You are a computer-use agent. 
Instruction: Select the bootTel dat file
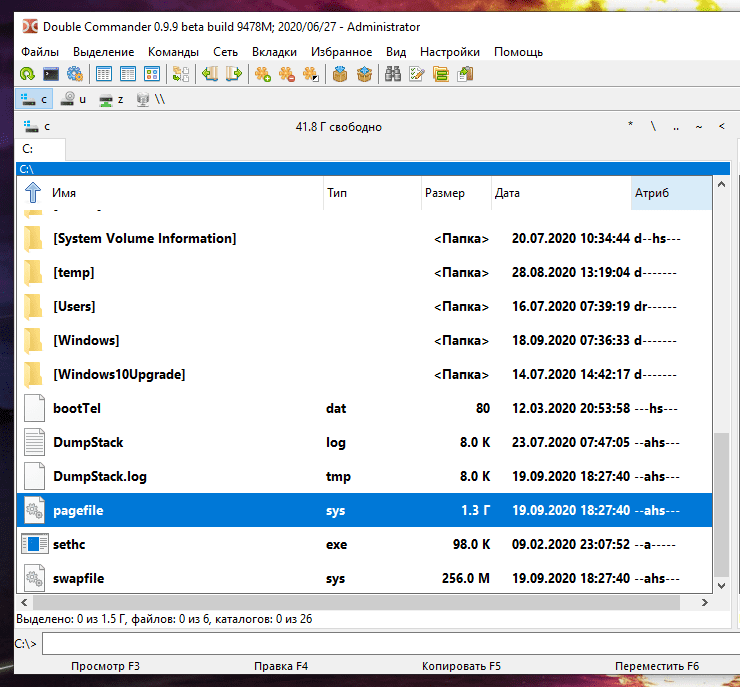(364, 408)
